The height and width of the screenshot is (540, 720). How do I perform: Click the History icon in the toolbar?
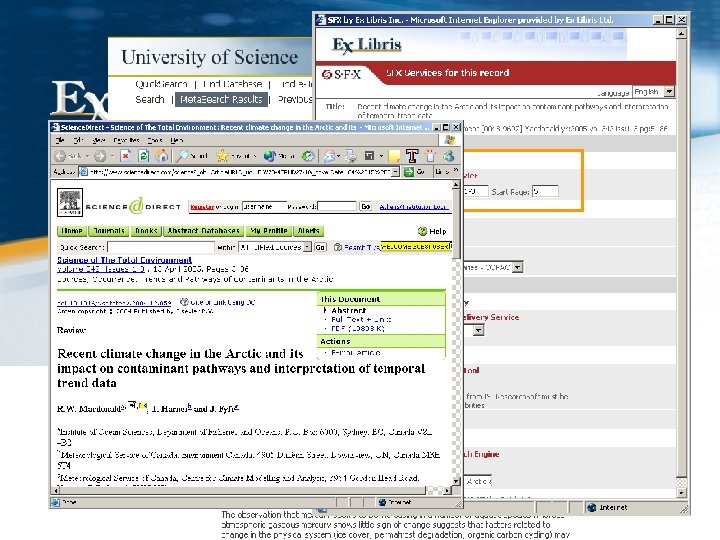click(x=308, y=156)
